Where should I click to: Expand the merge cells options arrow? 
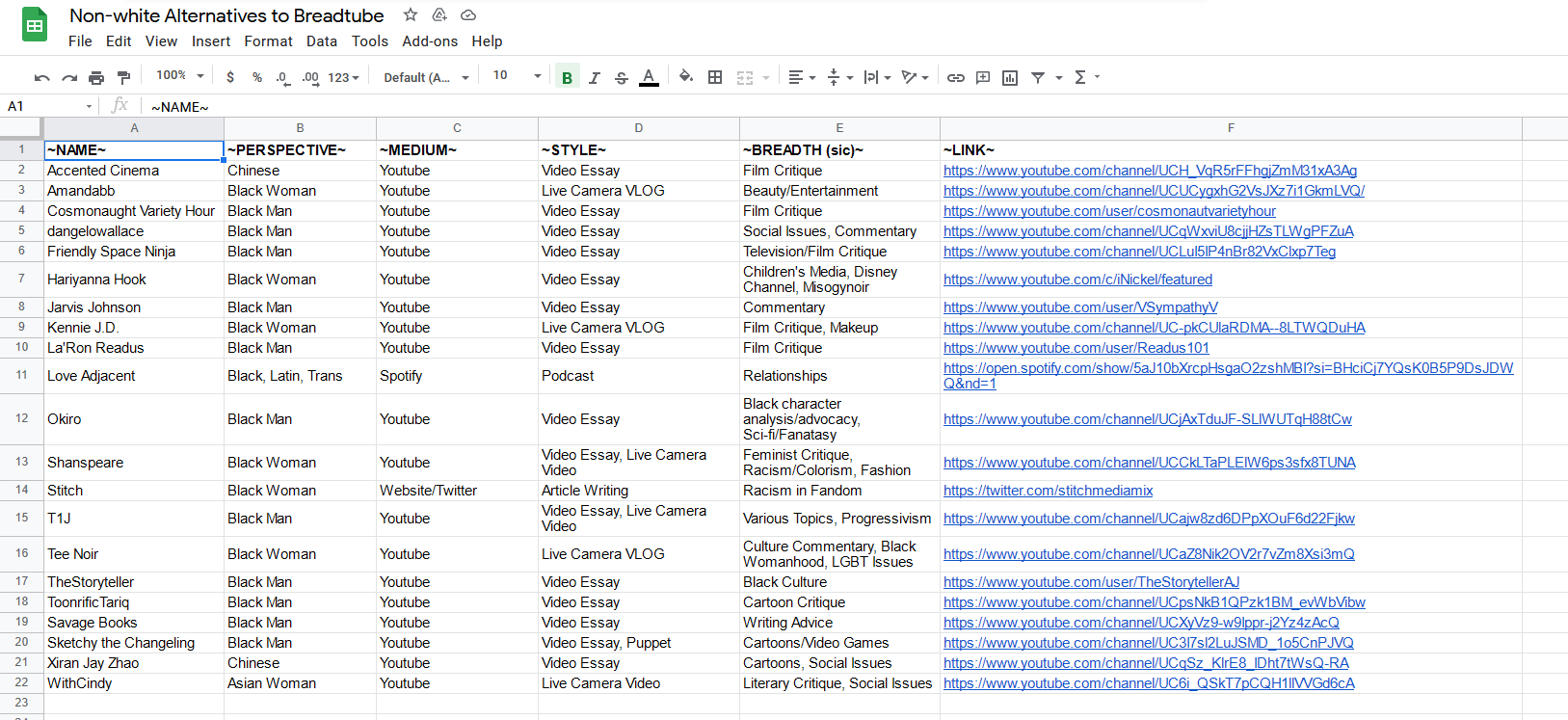coord(766,77)
